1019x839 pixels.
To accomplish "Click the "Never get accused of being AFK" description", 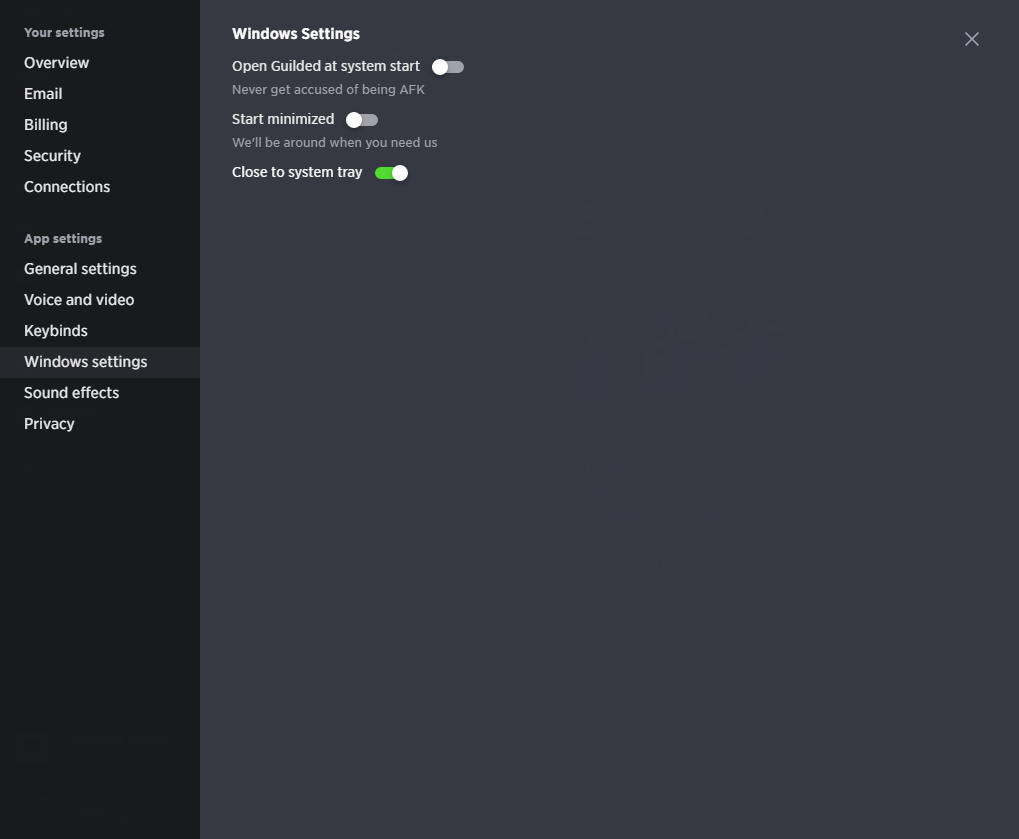I will (x=328, y=90).
